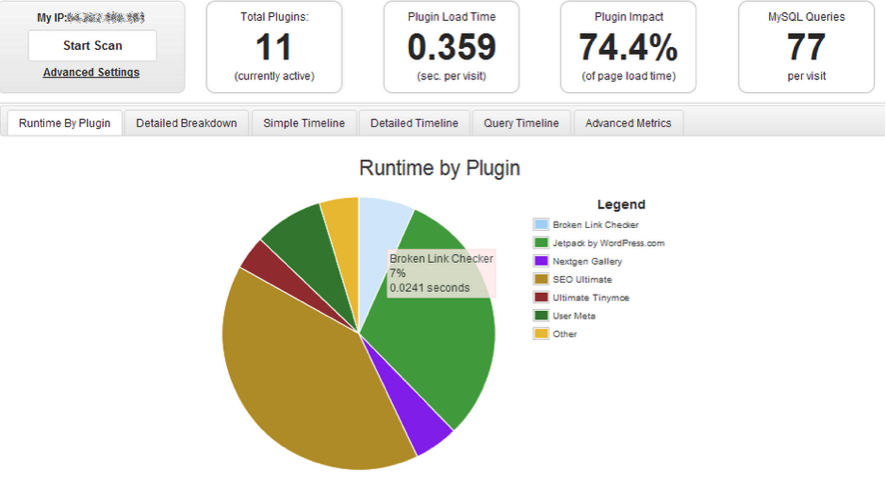Click the Other legend yellow swatch
Viewport: 886px width, 504px height.
(x=541, y=333)
